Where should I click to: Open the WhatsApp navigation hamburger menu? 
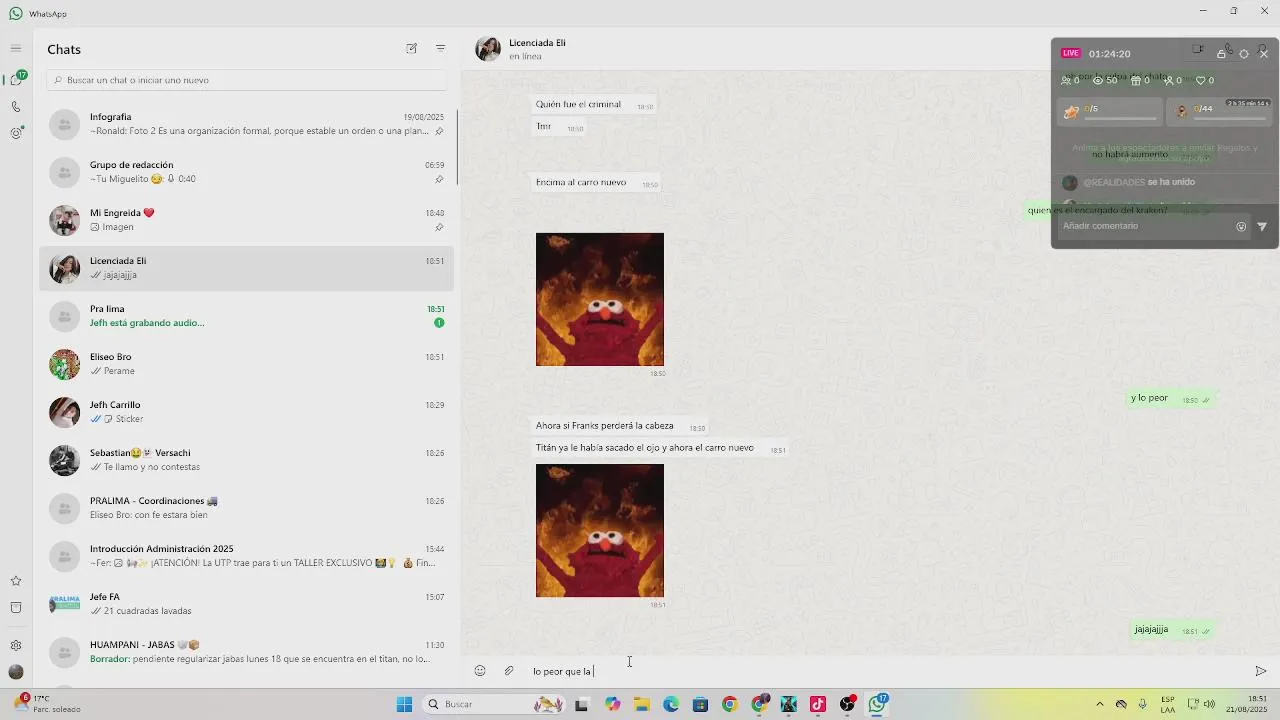16,48
